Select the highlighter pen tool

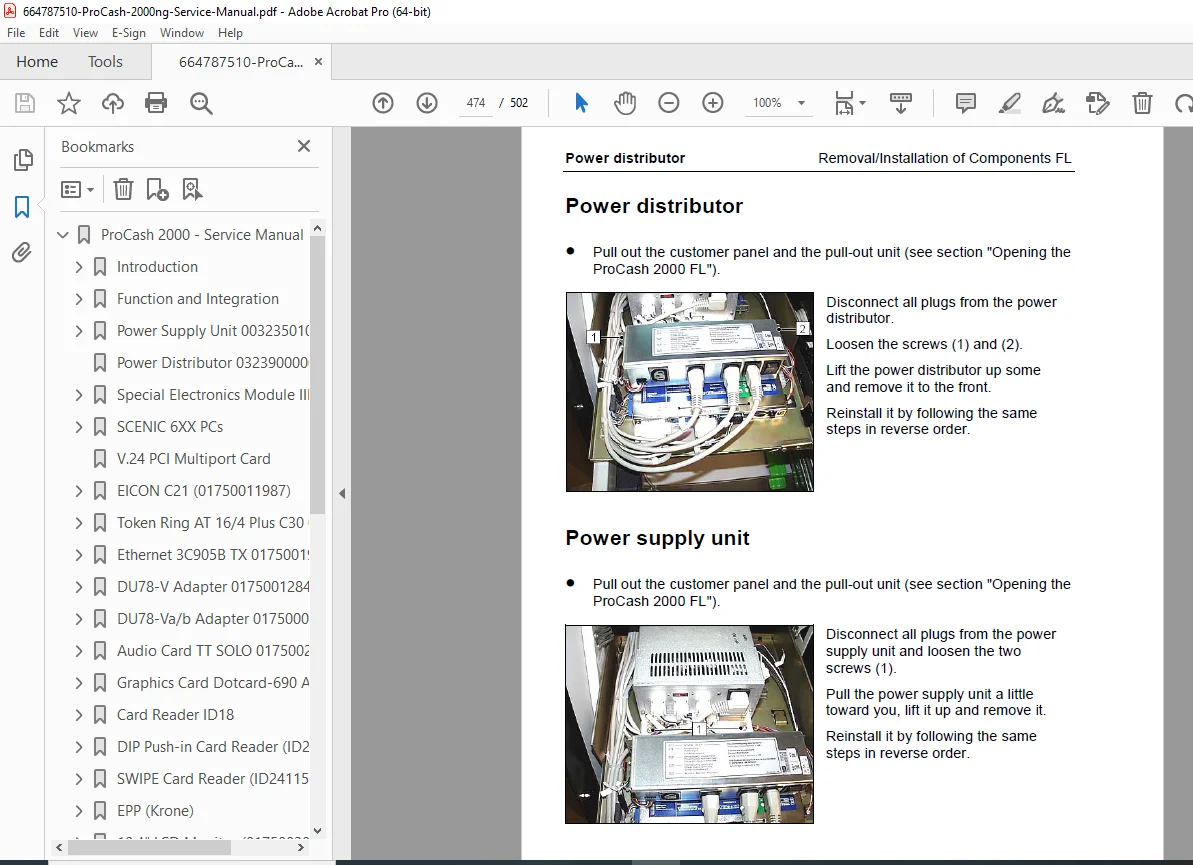click(1010, 103)
